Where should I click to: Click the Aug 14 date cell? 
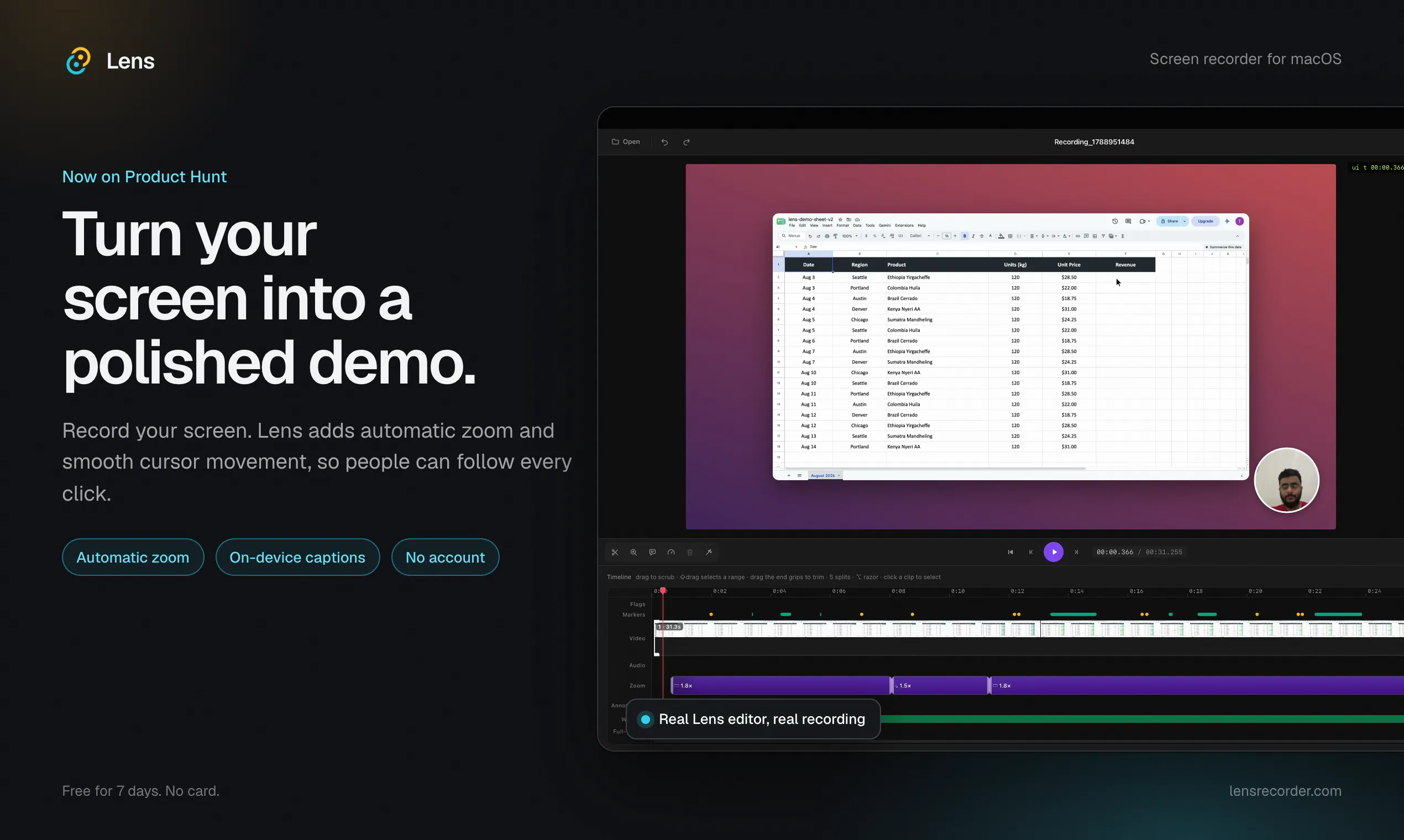pos(809,447)
